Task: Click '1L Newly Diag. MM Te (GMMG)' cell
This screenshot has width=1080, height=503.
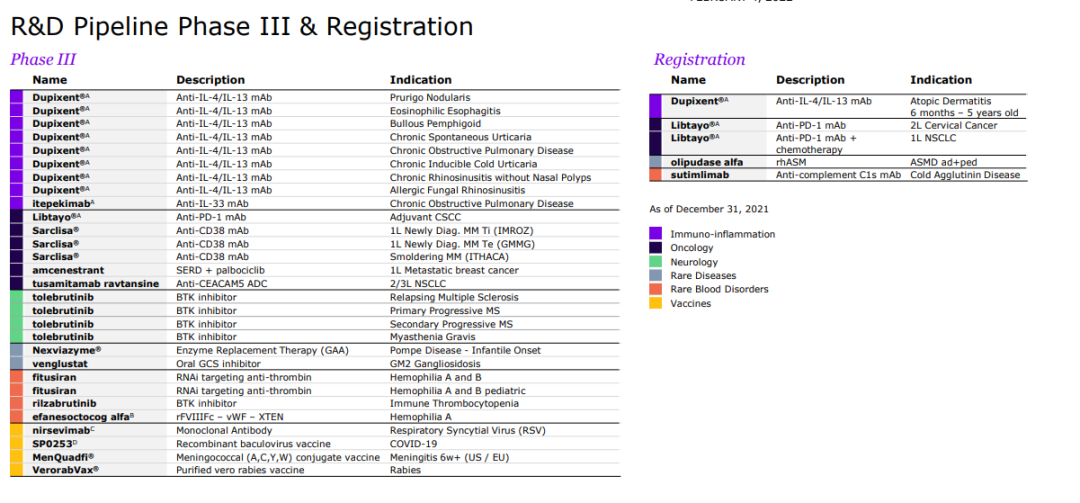Action: tap(462, 243)
